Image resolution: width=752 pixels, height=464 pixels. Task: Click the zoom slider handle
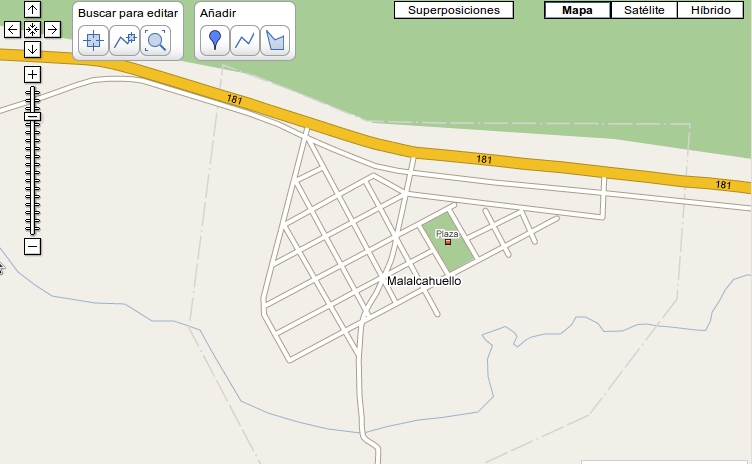click(x=32, y=117)
